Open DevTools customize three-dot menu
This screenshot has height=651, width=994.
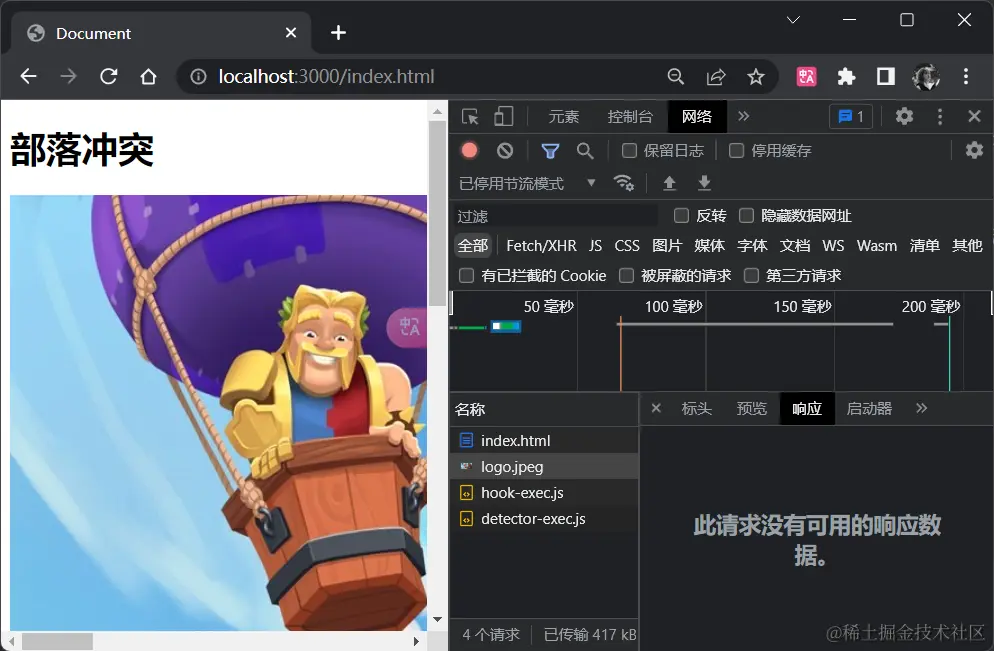[939, 116]
